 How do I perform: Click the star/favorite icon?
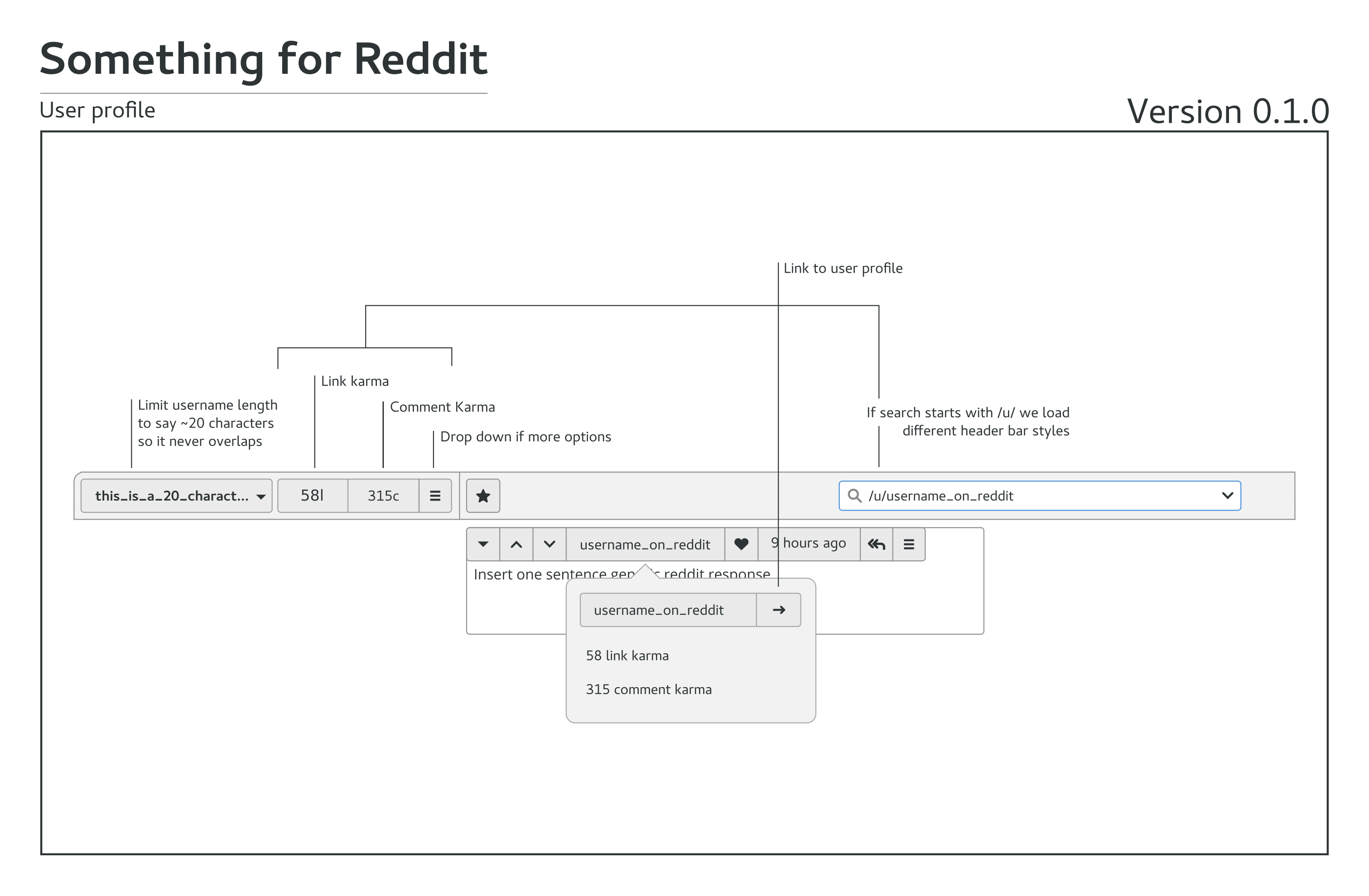click(x=483, y=496)
